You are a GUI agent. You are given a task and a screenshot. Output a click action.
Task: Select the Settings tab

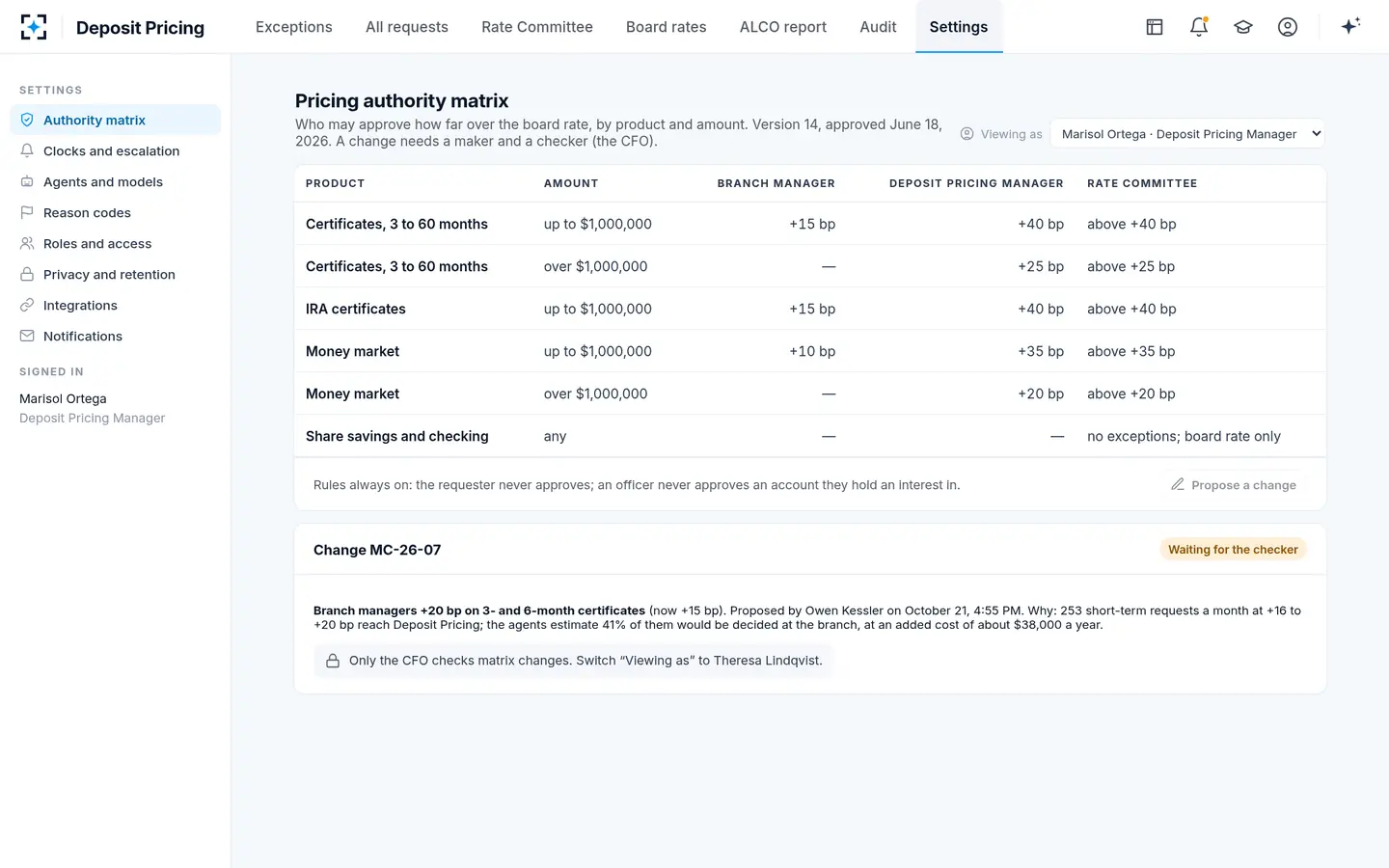(959, 27)
